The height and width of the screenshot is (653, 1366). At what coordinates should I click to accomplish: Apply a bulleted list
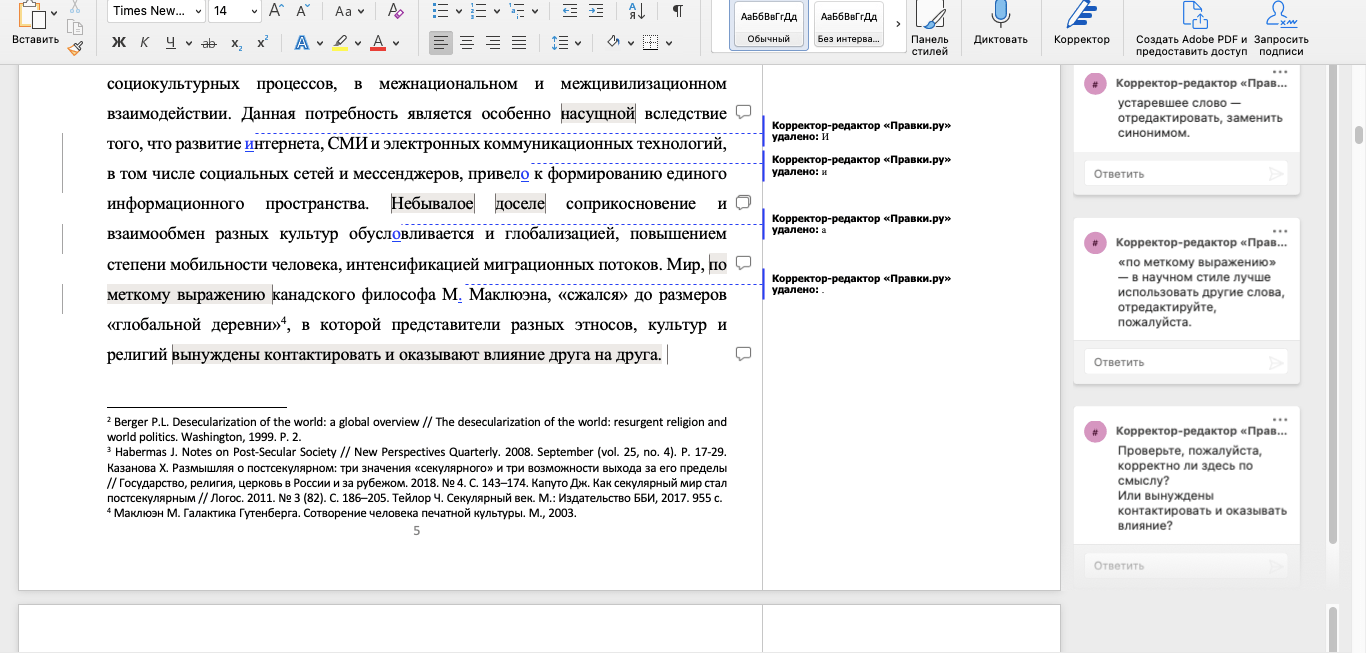click(440, 11)
